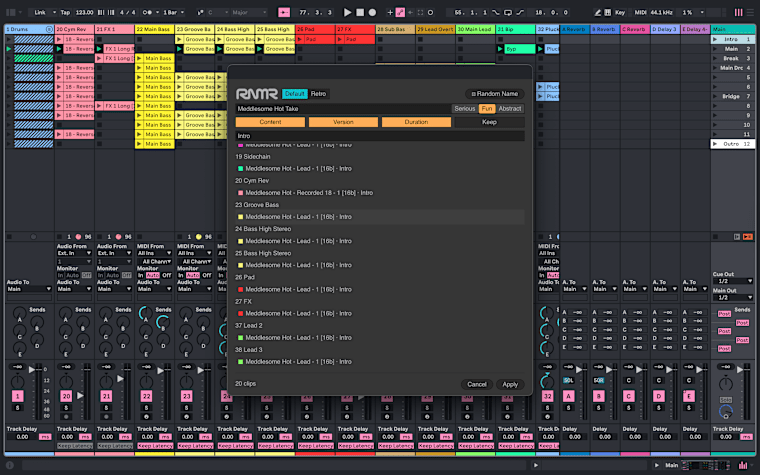This screenshot has width=760, height=475.
Task: Toggle the pink view switcher icon at top right
Action: (x=738, y=12)
